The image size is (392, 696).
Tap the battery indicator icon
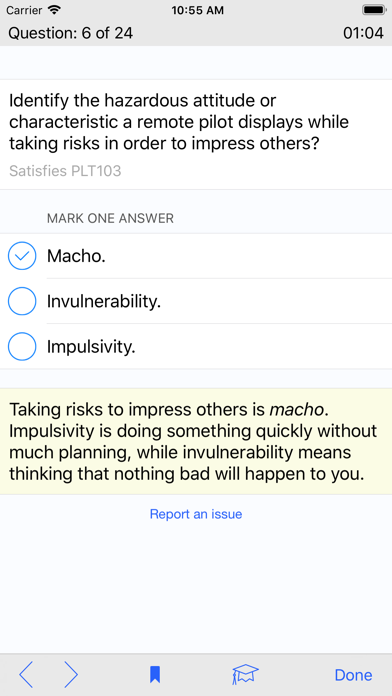click(373, 10)
